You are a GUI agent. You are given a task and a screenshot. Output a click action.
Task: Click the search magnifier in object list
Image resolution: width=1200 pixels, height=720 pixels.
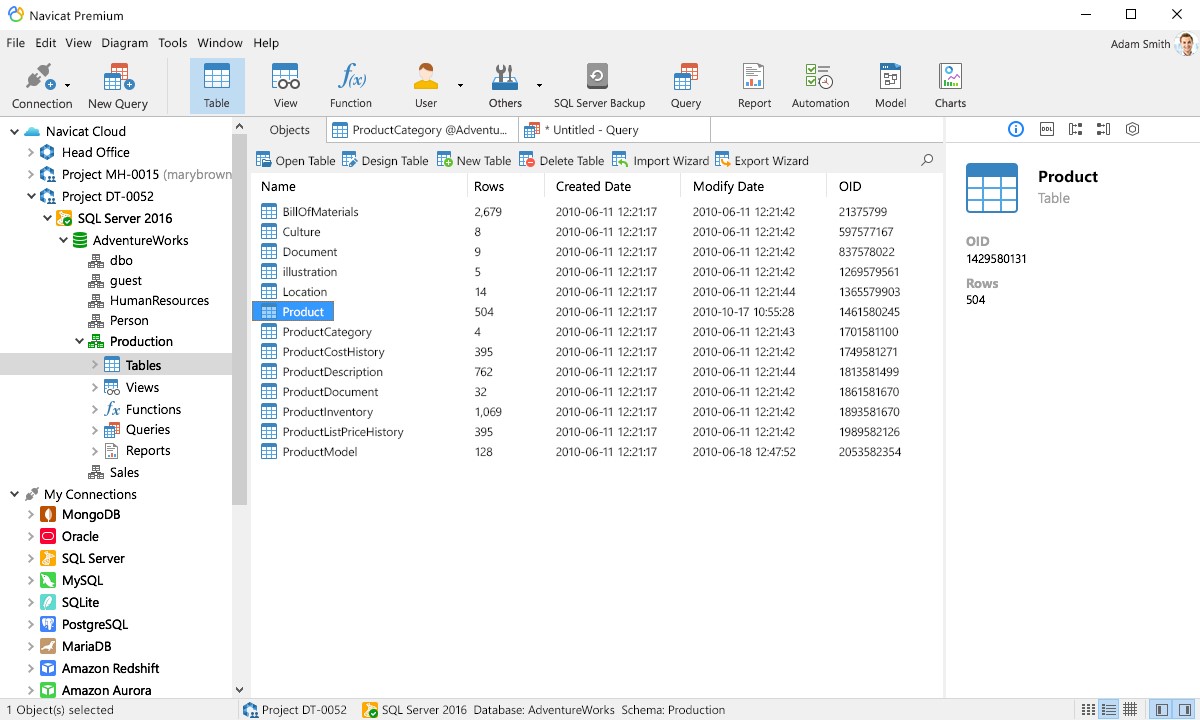[927, 160]
